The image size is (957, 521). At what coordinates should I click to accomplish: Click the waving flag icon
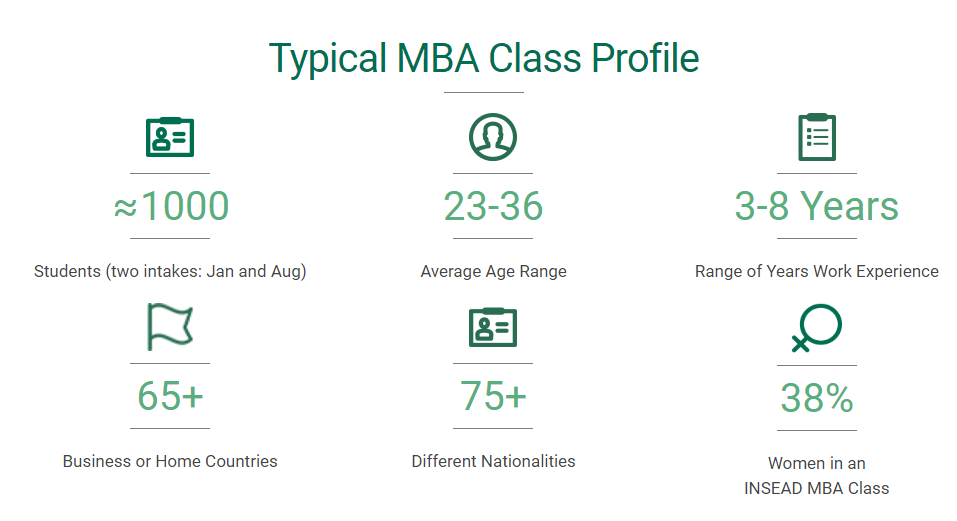point(170,327)
